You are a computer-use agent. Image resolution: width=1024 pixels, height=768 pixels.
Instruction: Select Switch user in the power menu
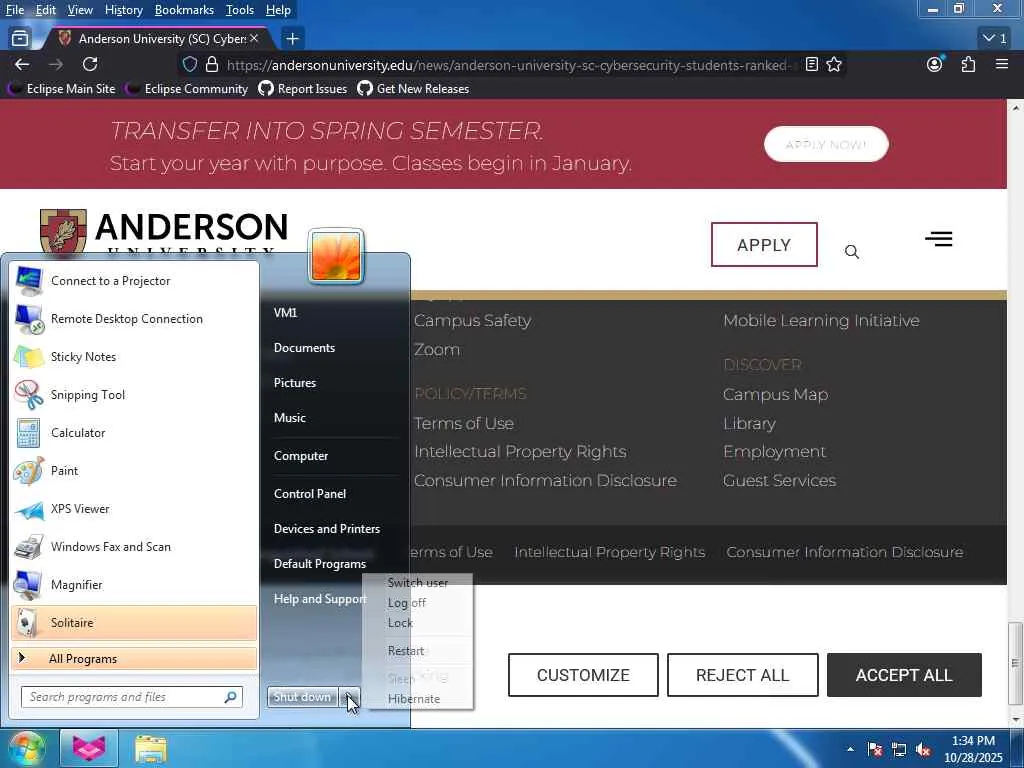pyautogui.click(x=418, y=583)
